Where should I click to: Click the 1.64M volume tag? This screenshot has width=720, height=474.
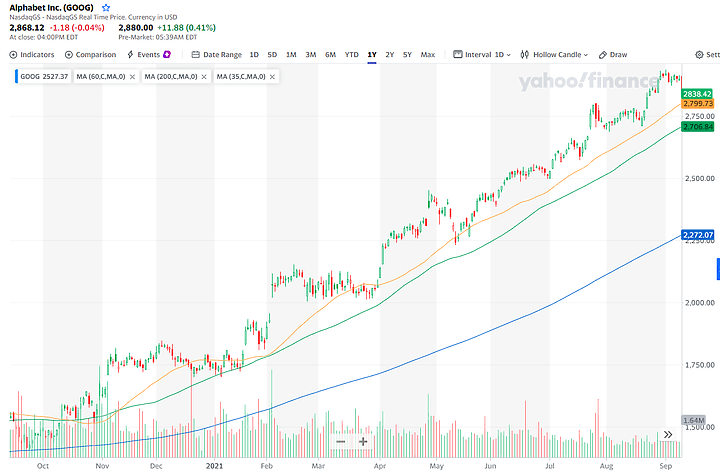click(x=693, y=420)
